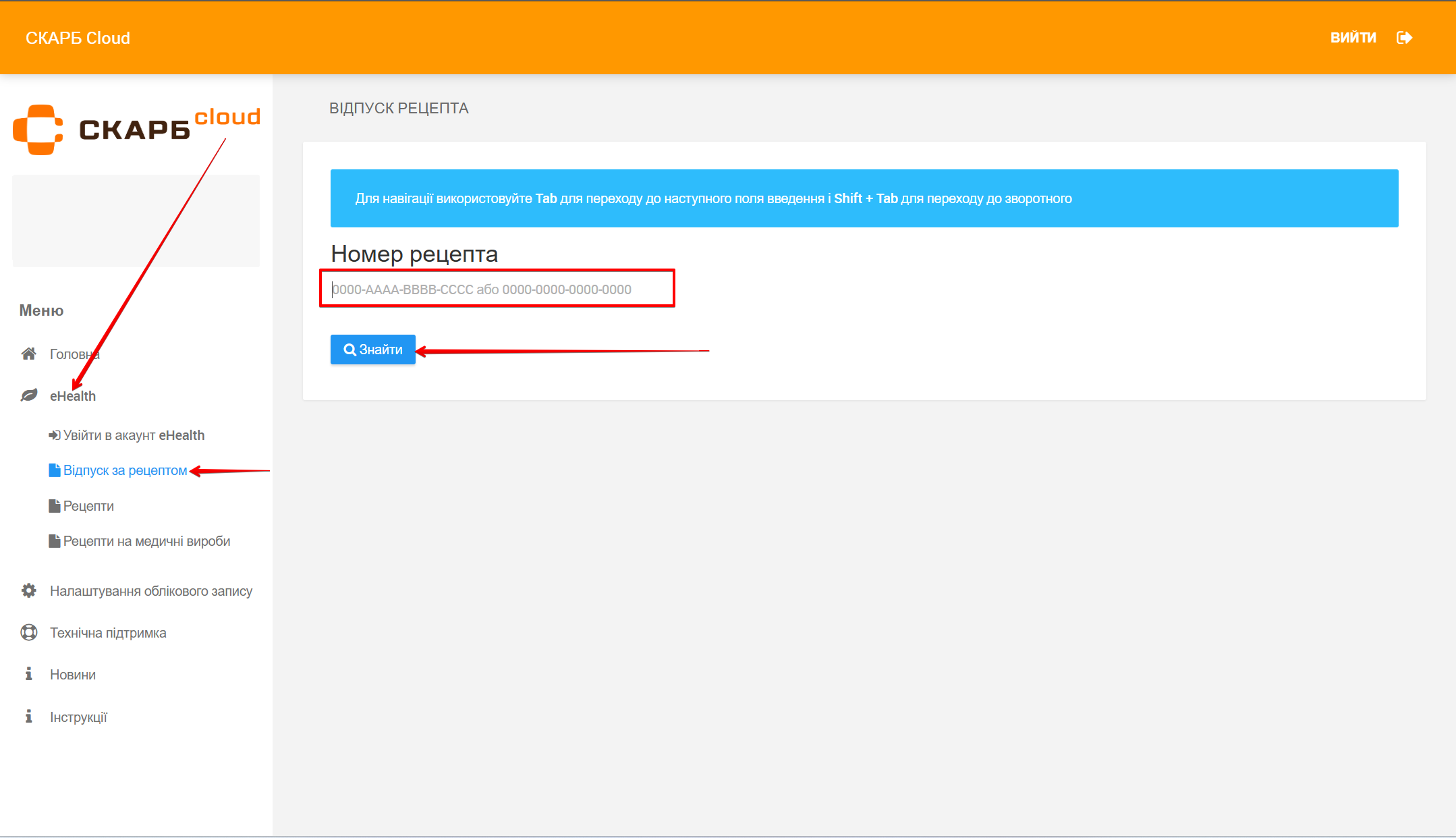The width and height of the screenshot is (1456, 838).
Task: Open Технічна підтримка menu item
Action: point(108,633)
